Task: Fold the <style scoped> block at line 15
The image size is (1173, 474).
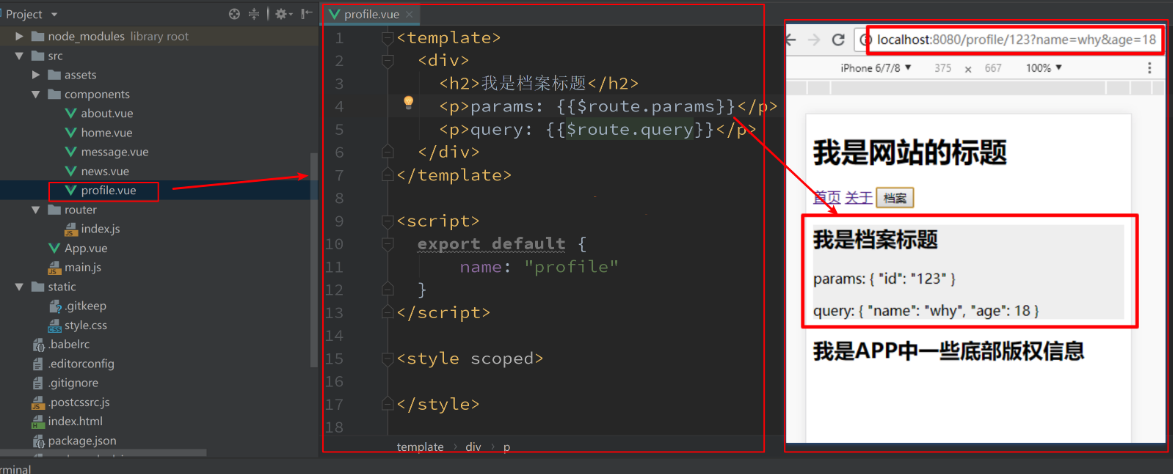Action: (x=388, y=359)
